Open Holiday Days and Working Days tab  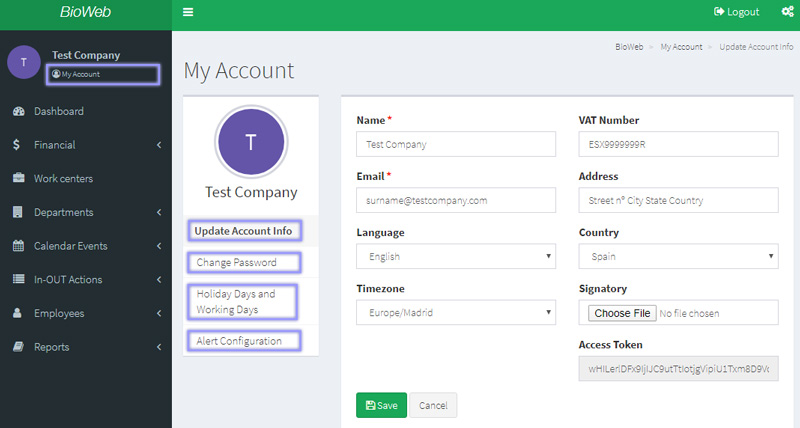point(245,301)
